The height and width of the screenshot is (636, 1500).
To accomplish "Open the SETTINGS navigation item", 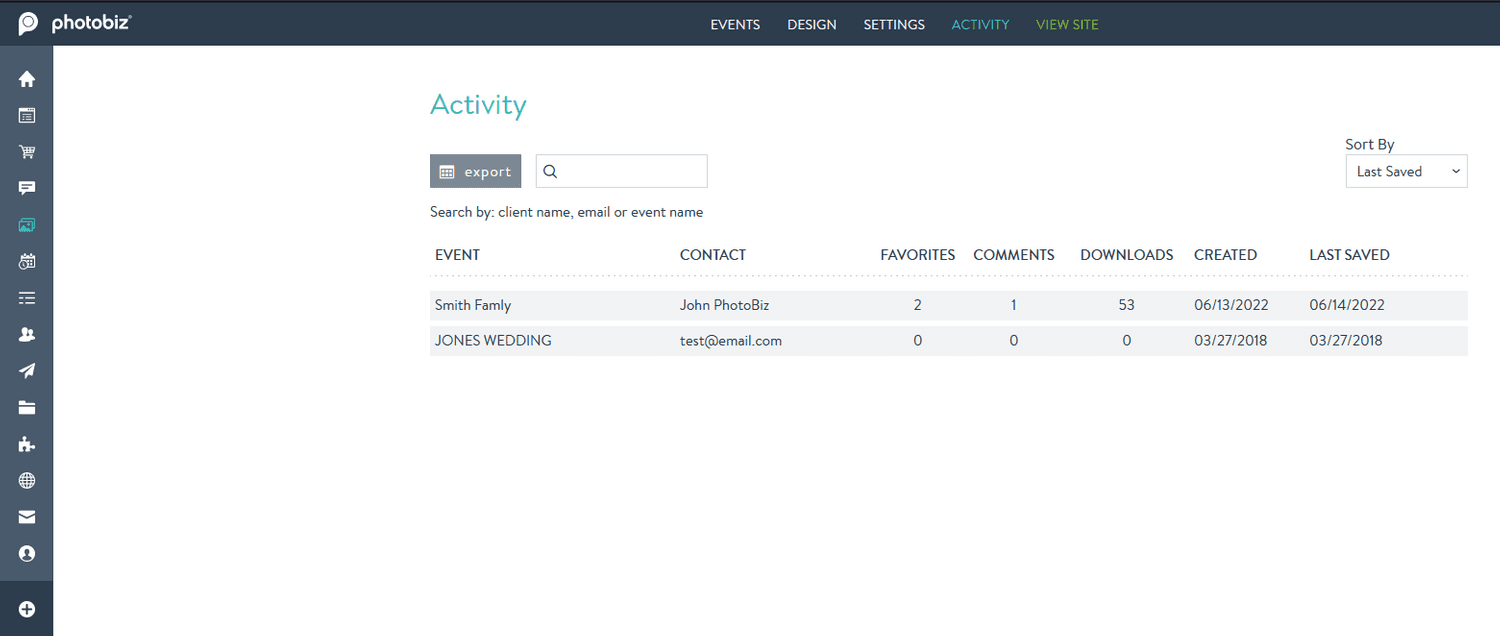I will pyautogui.click(x=893, y=24).
